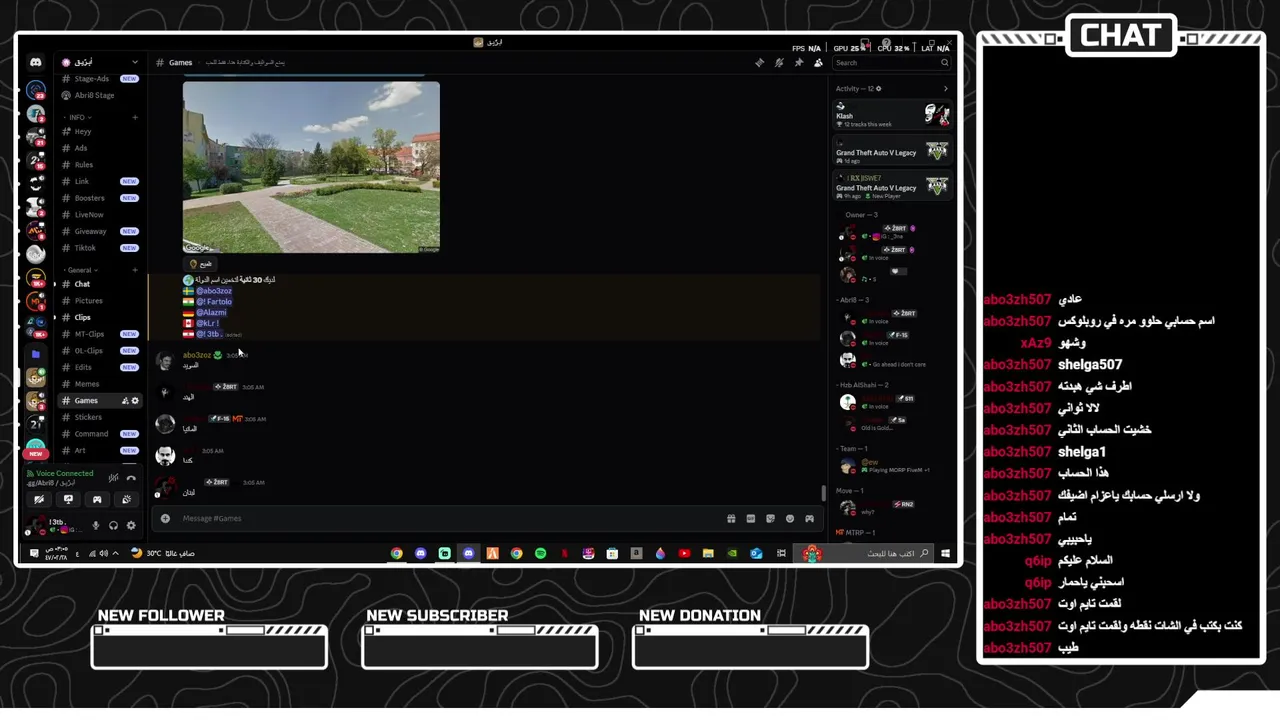Toggle noise suppression in voice panel

[x=113, y=478]
